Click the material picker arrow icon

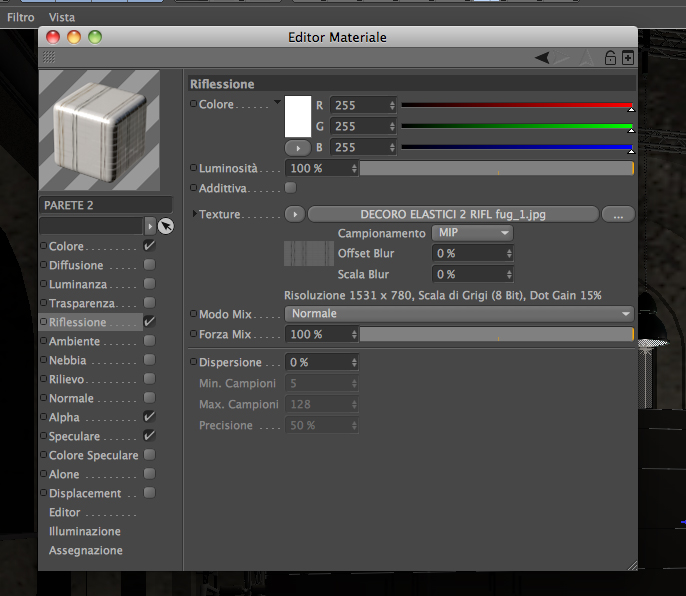pyautogui.click(x=166, y=226)
